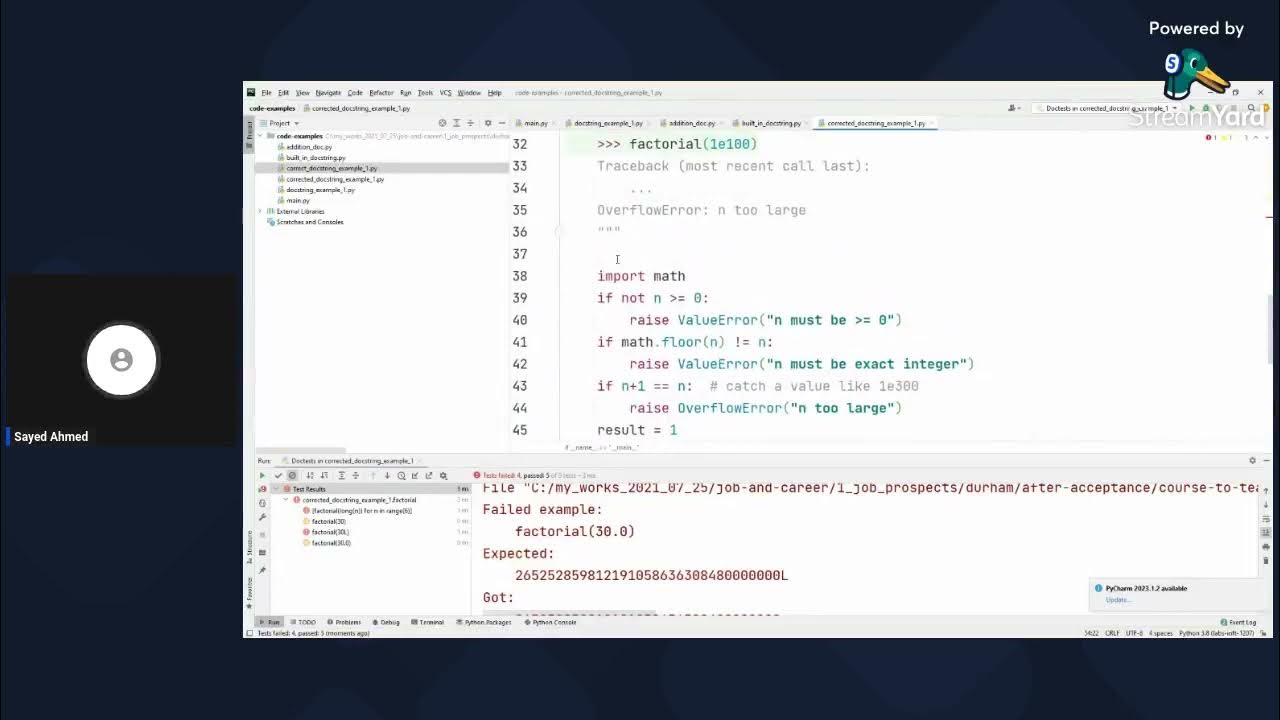The width and height of the screenshot is (1280, 720).
Task: Open the Python Packages tool window
Action: [x=483, y=622]
